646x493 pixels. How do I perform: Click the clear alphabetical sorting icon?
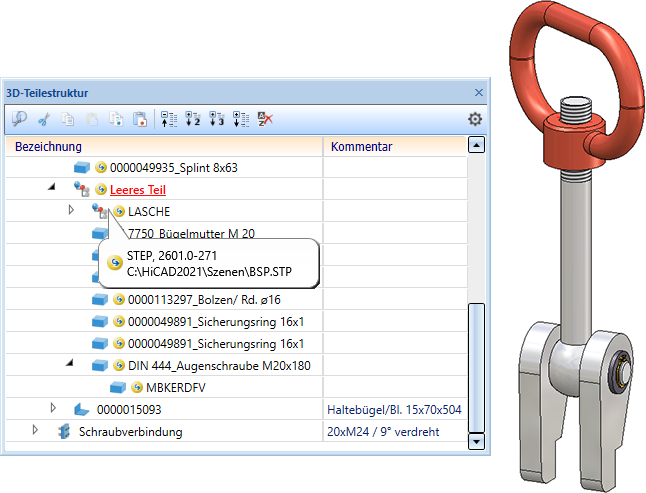[x=264, y=119]
